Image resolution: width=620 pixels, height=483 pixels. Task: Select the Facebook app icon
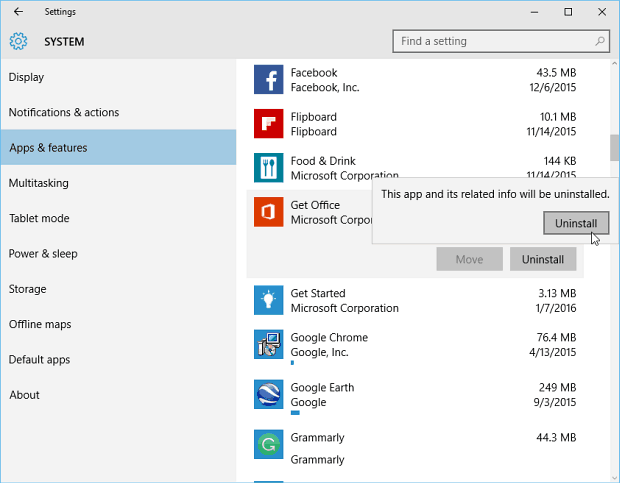point(268,79)
